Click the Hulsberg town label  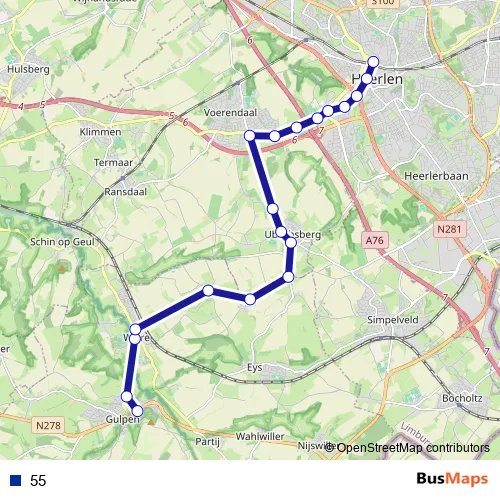tap(28, 69)
